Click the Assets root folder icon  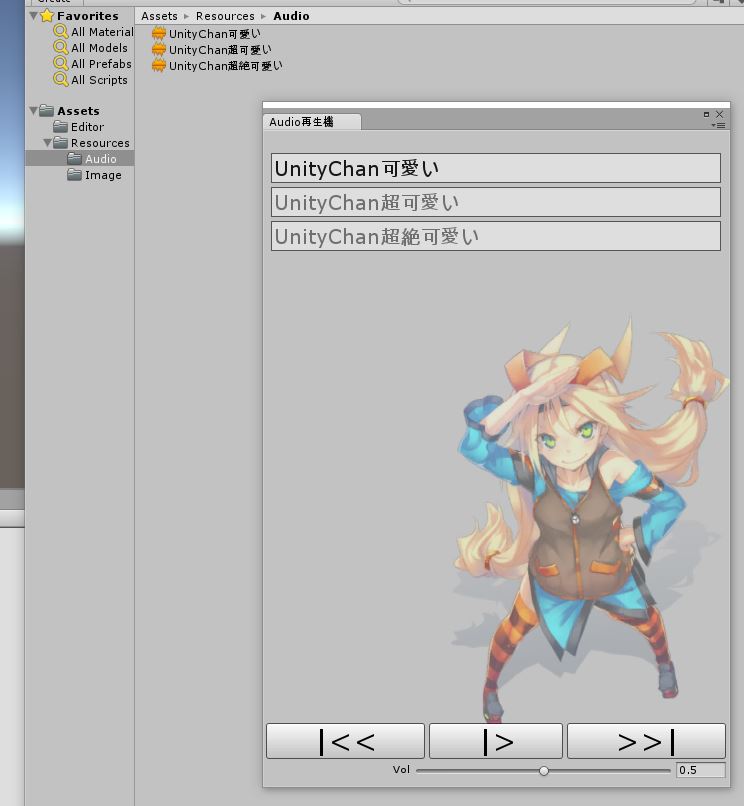pos(46,111)
